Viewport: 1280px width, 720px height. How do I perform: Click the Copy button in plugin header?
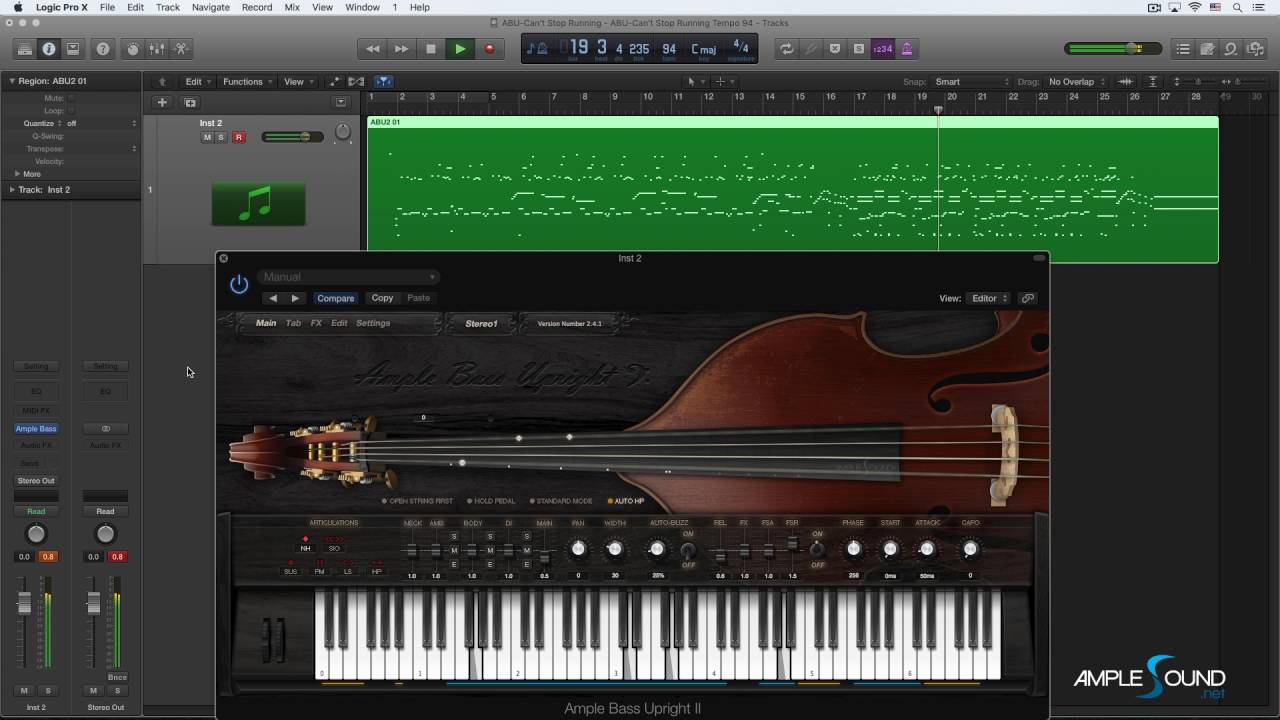click(x=382, y=298)
